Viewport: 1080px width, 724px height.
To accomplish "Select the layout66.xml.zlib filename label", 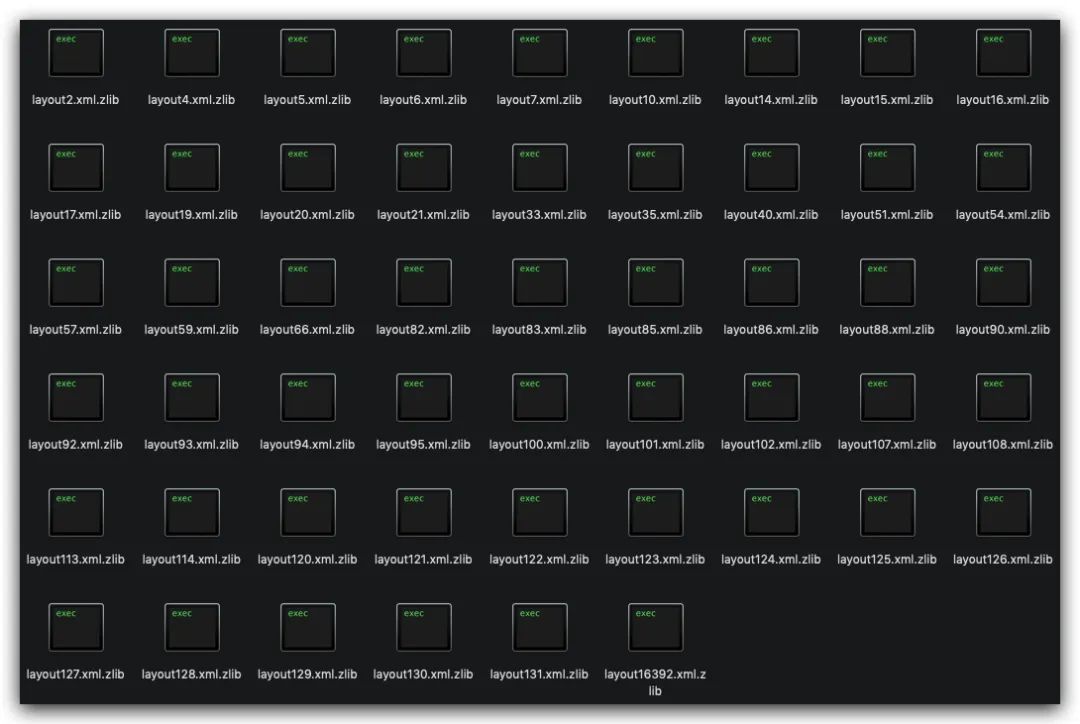I will coord(307,330).
